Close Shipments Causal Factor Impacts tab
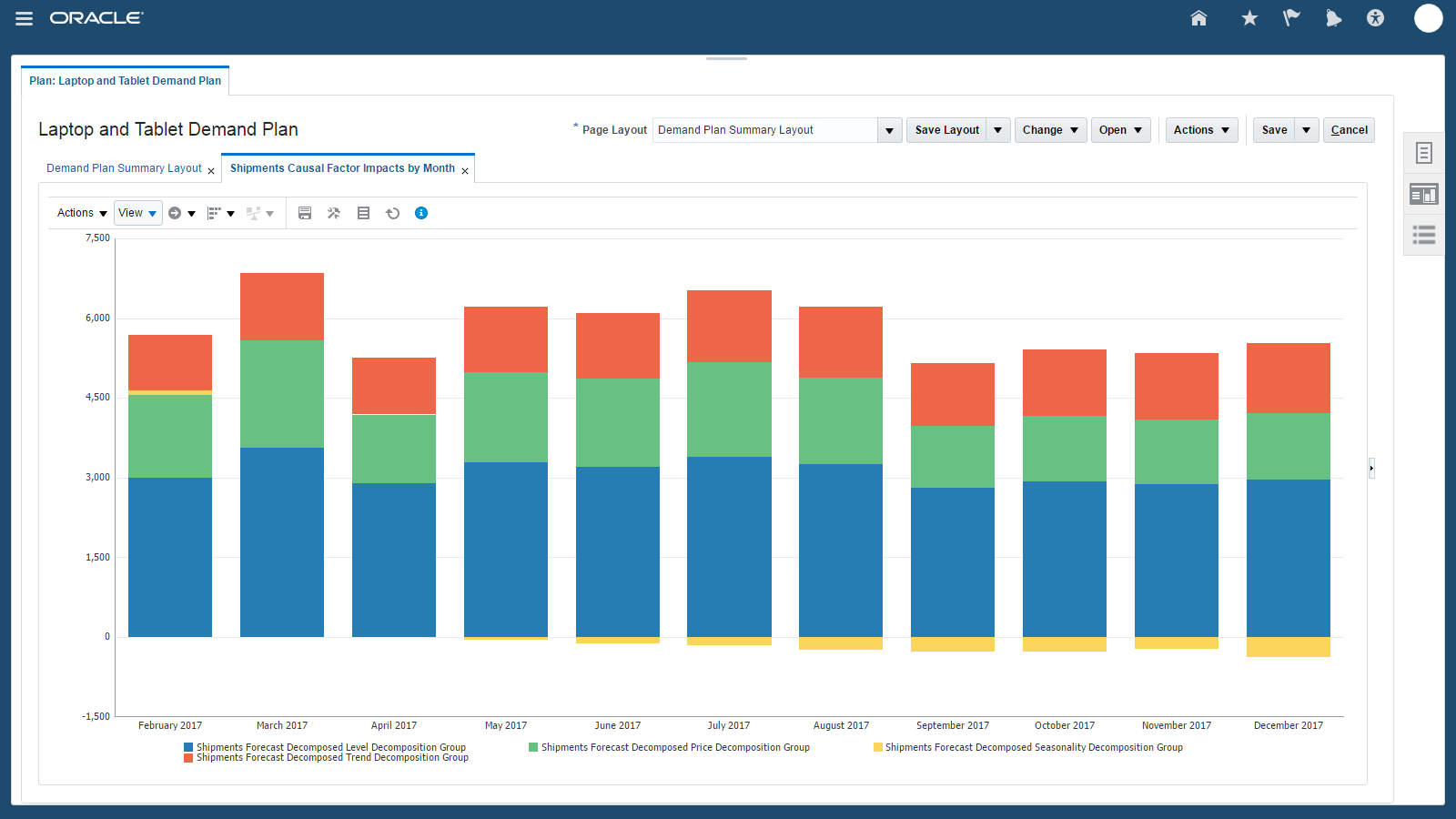Image resolution: width=1456 pixels, height=819 pixels. 465,171
